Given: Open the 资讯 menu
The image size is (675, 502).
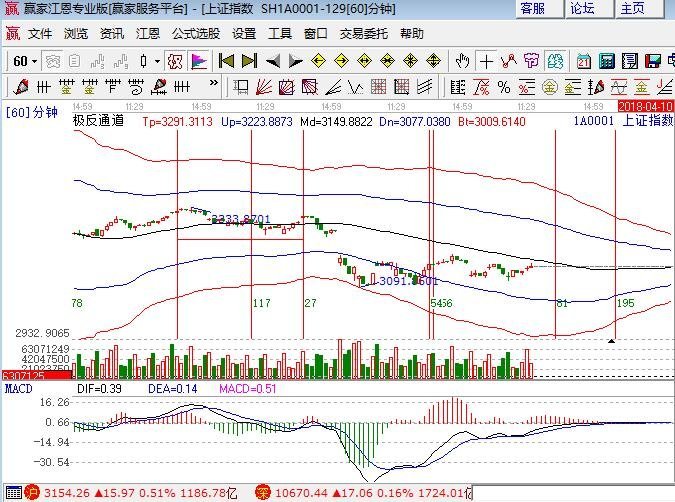Looking at the screenshot, I should [112, 34].
